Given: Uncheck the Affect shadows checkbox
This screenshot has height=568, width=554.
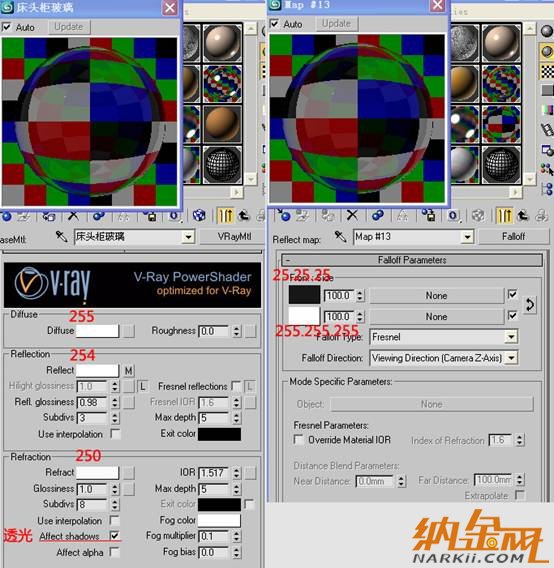Looking at the screenshot, I should click(114, 535).
